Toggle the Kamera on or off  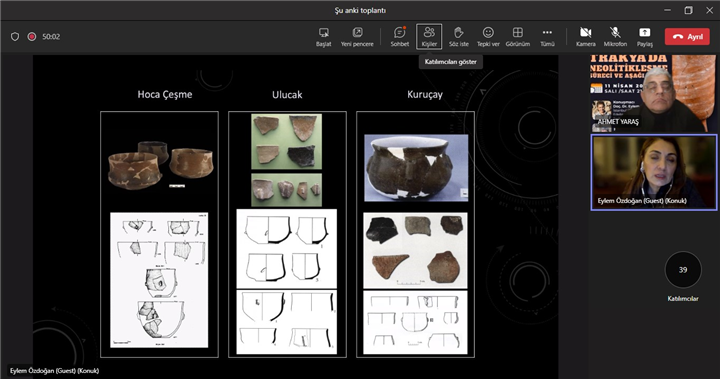click(x=585, y=37)
